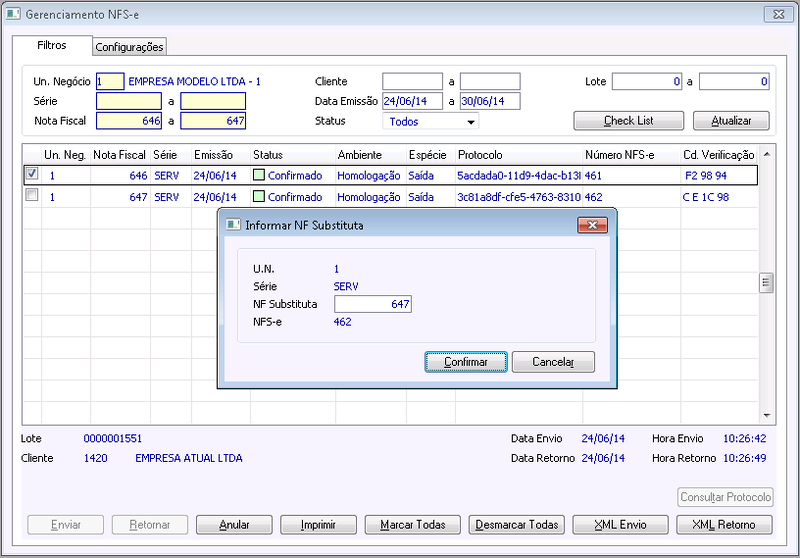Select the Filtros tab

click(52, 45)
